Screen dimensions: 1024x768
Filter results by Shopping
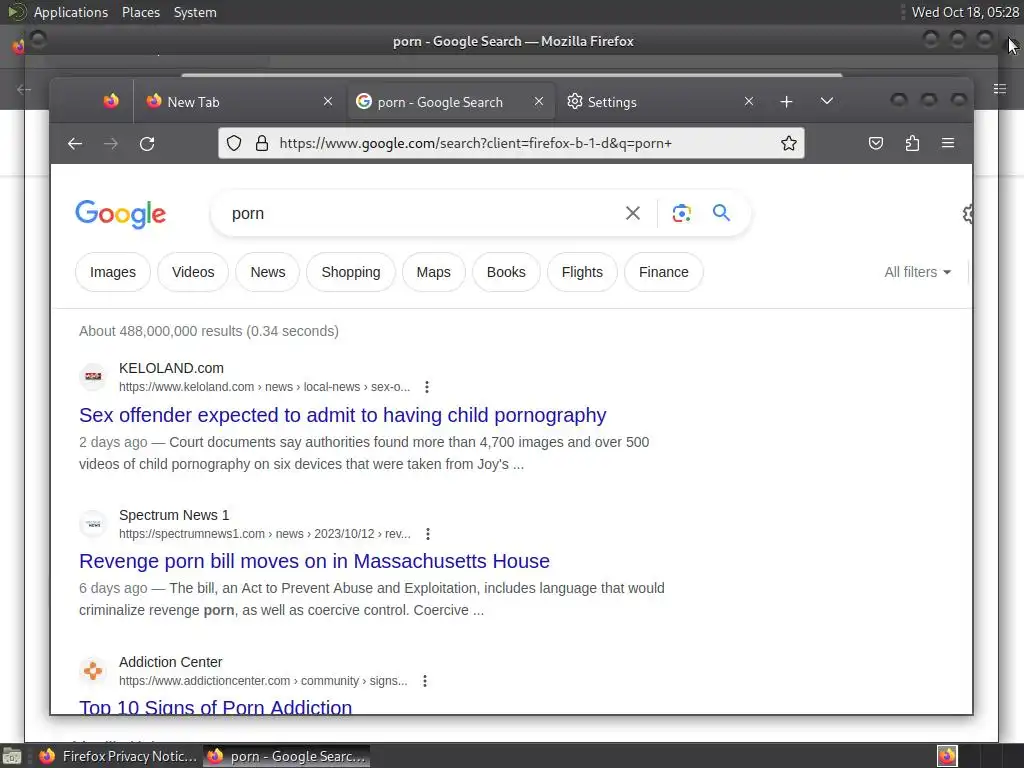[351, 272]
